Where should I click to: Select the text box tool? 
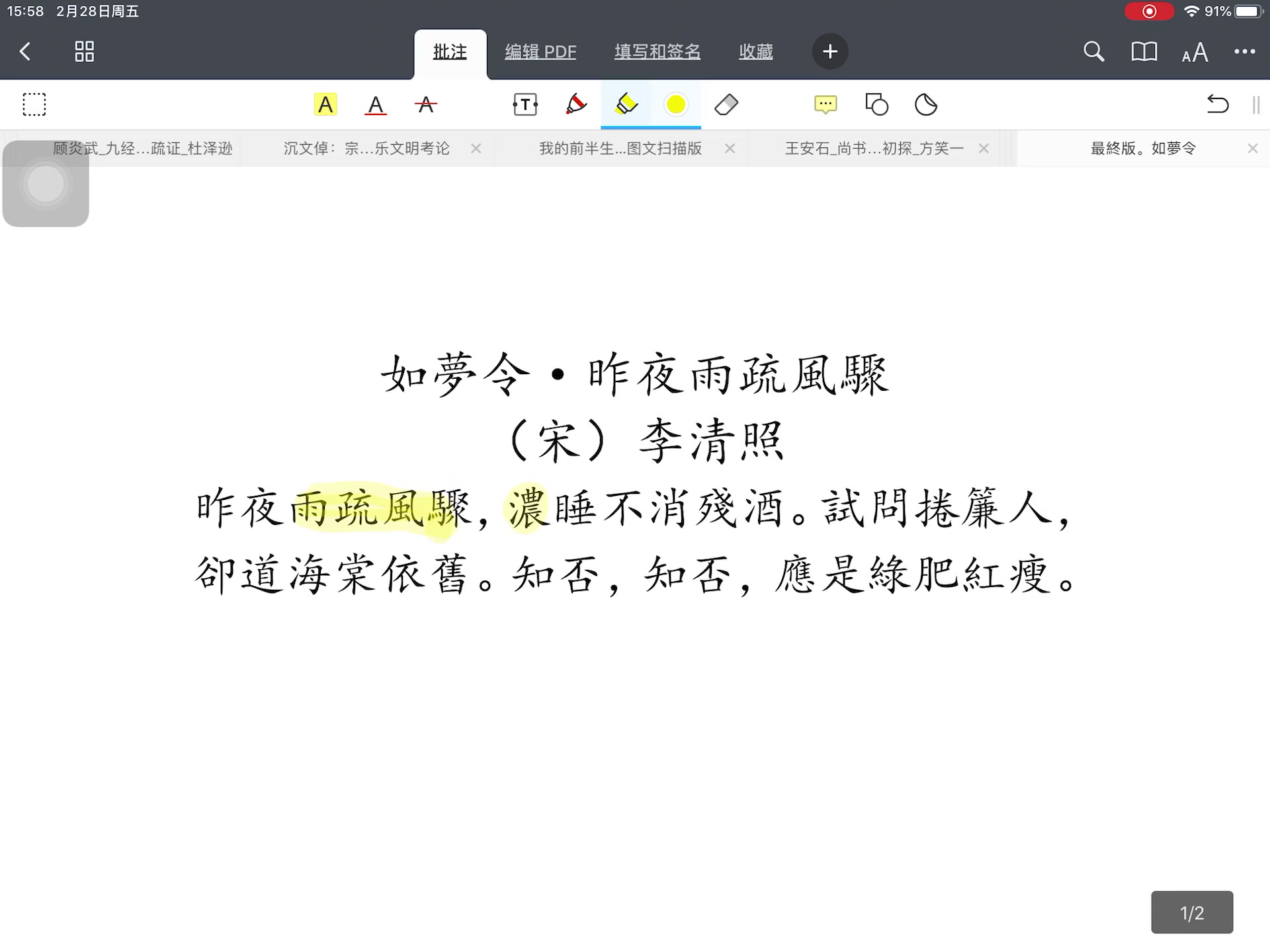[x=525, y=104]
